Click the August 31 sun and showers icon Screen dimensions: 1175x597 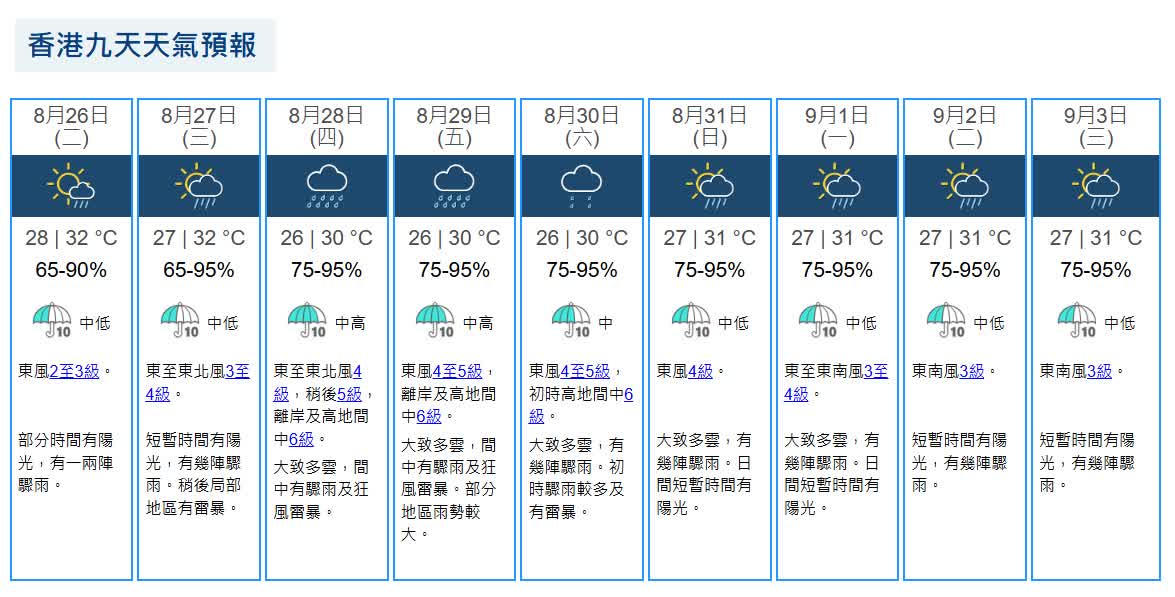click(x=710, y=185)
